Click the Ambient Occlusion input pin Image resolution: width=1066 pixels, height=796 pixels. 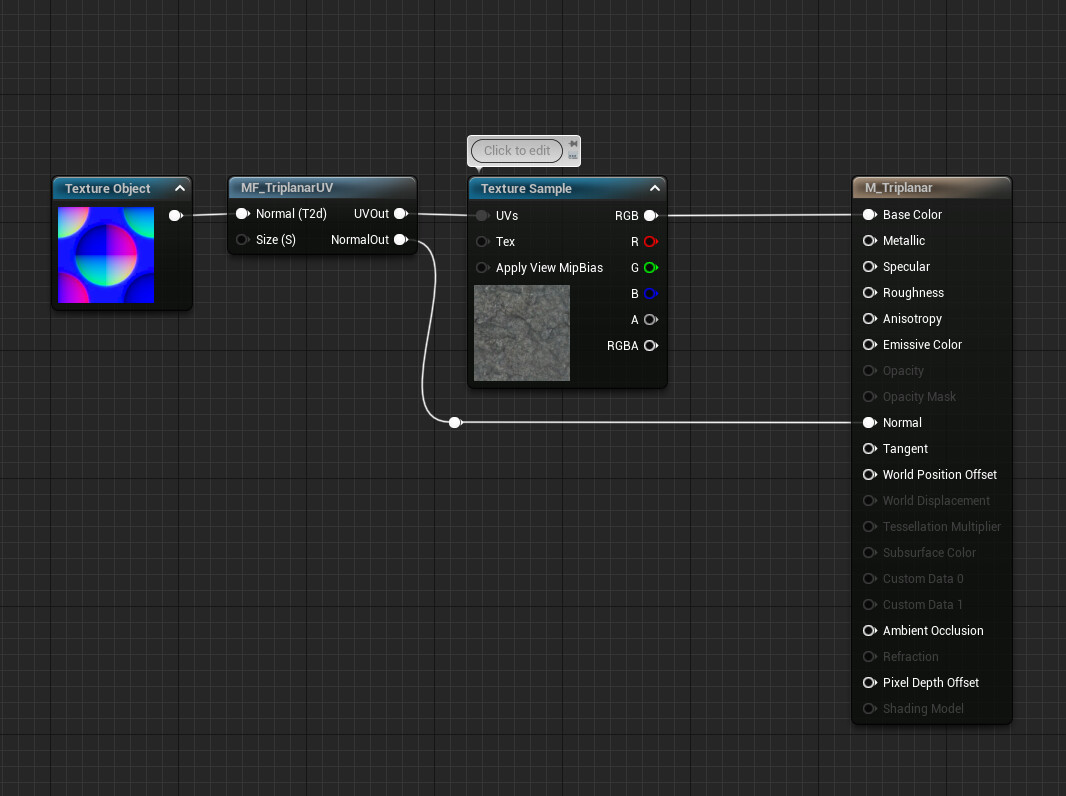coord(869,630)
